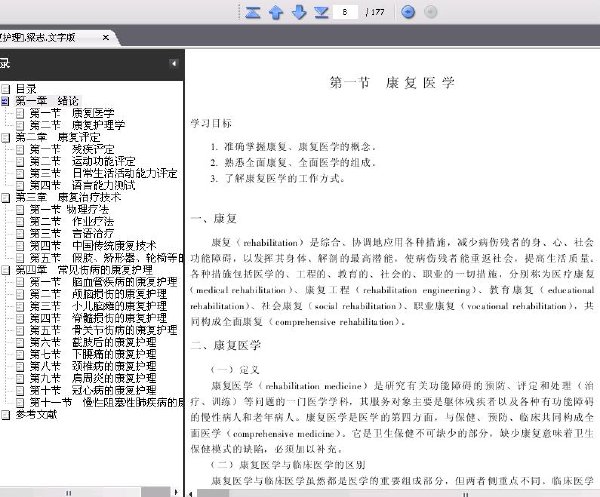Open bookmark 脊髓损伤的康复护理
Screen dimensions: 600x497
pyautogui.click(x=119, y=318)
